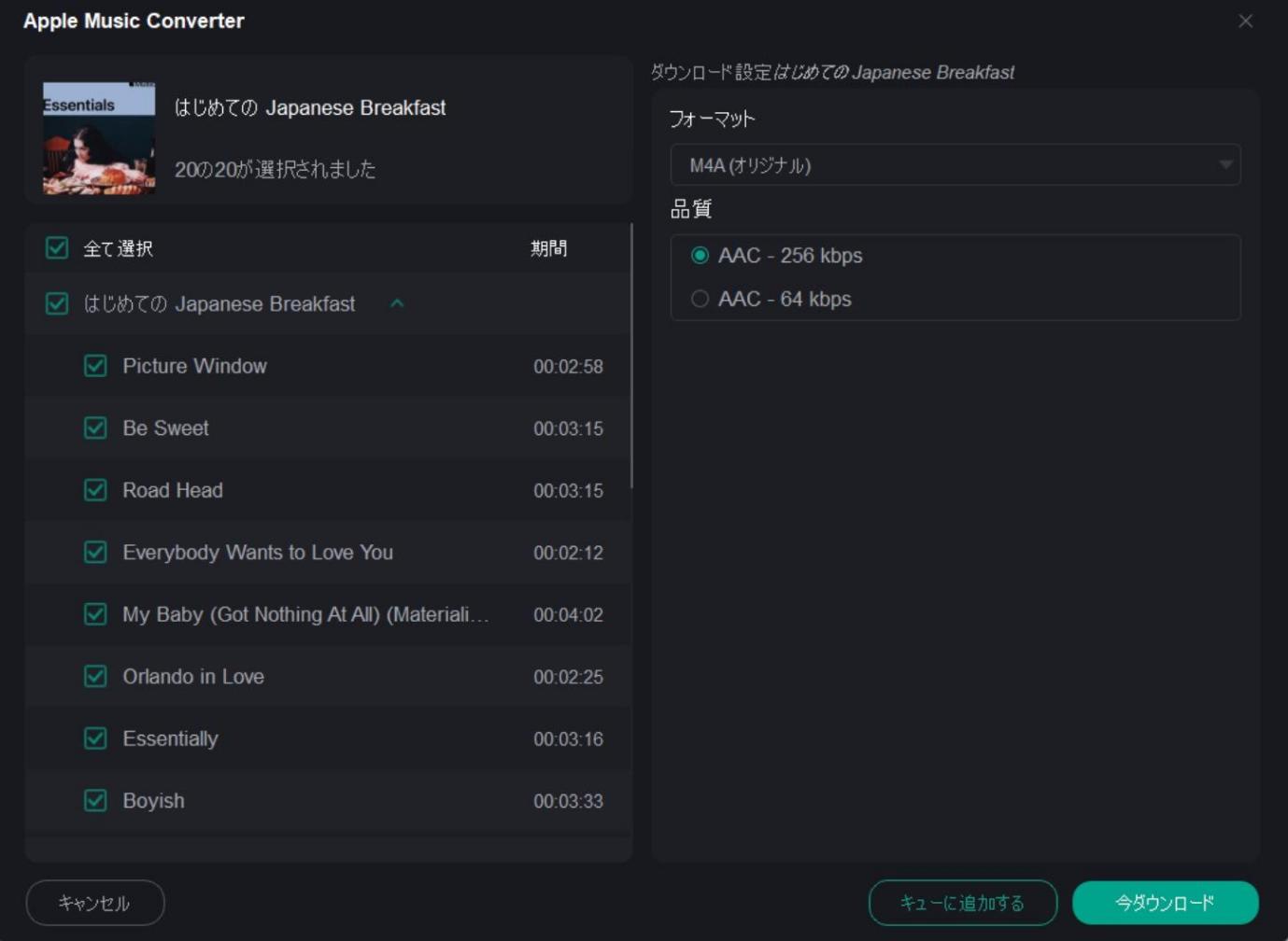
Task: Click the 今ダウンロード download now button
Action: pyautogui.click(x=1165, y=903)
